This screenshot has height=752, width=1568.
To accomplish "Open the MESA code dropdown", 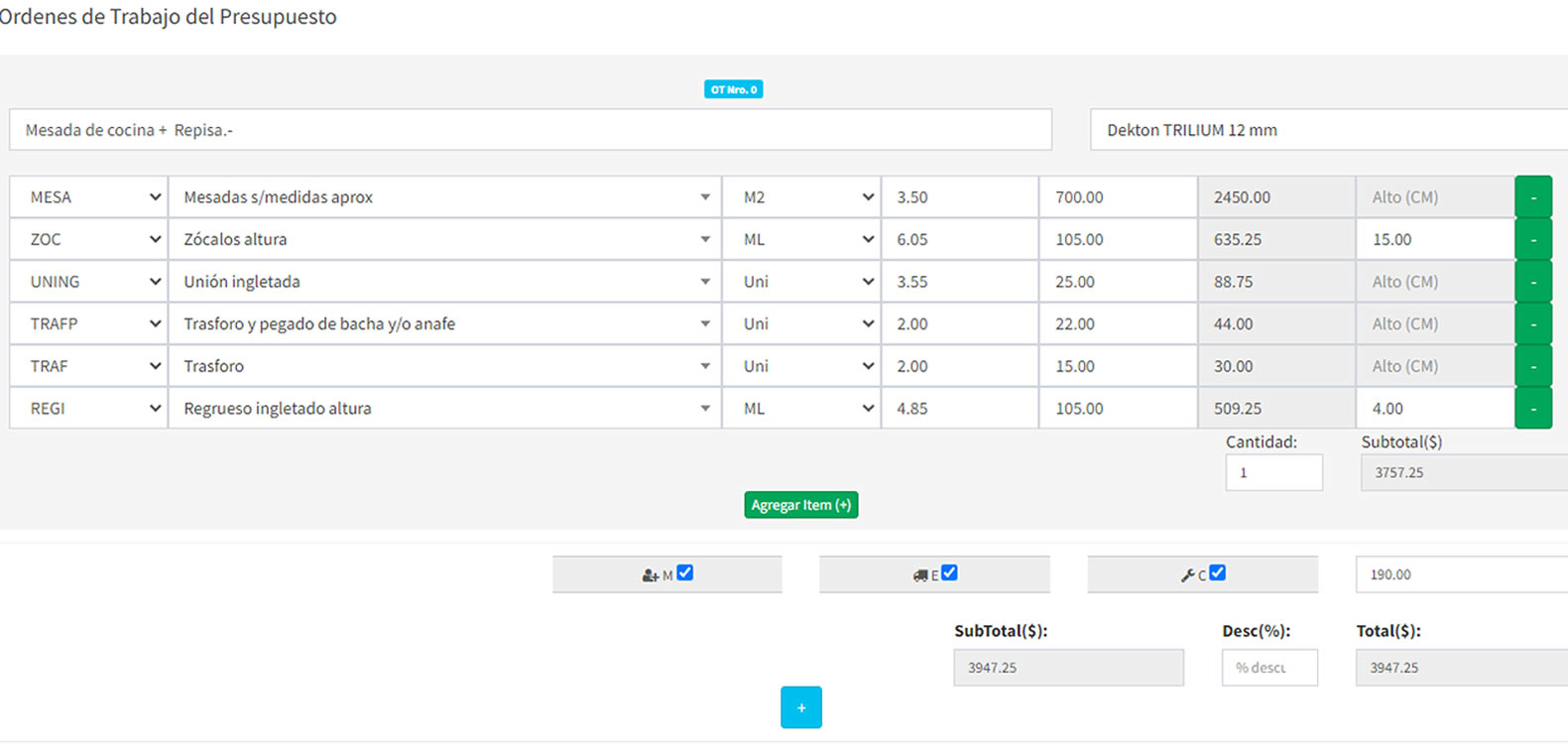I will (89, 197).
